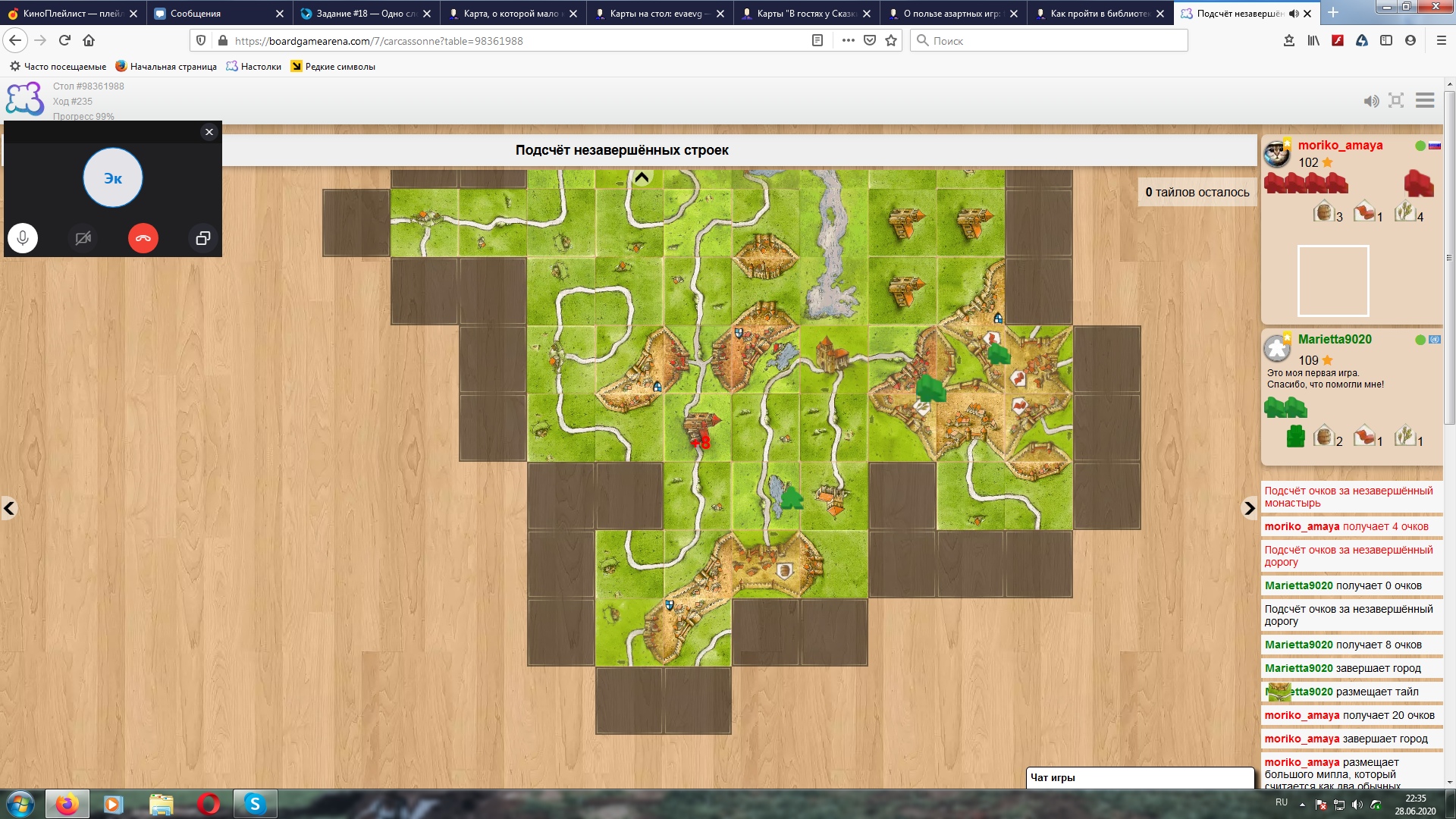Enter fullscreen mode icon
The width and height of the screenshot is (1456, 819).
point(1396,101)
